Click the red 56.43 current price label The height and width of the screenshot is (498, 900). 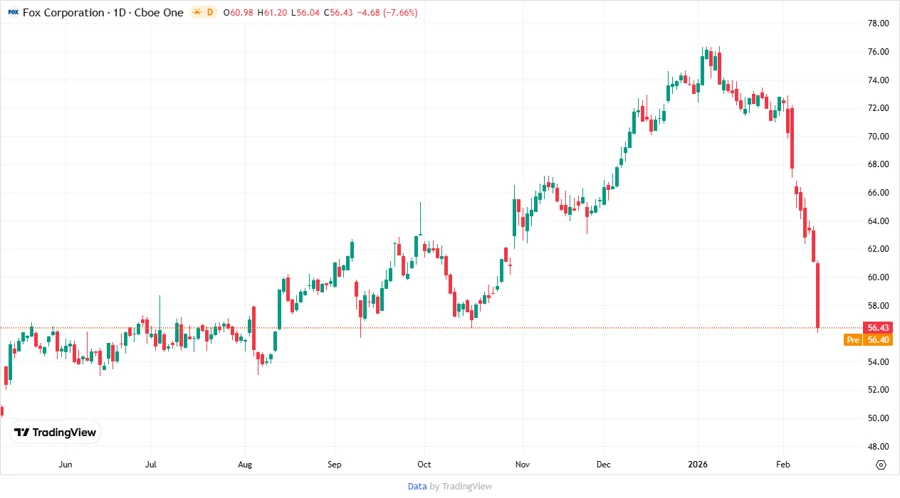tap(878, 328)
